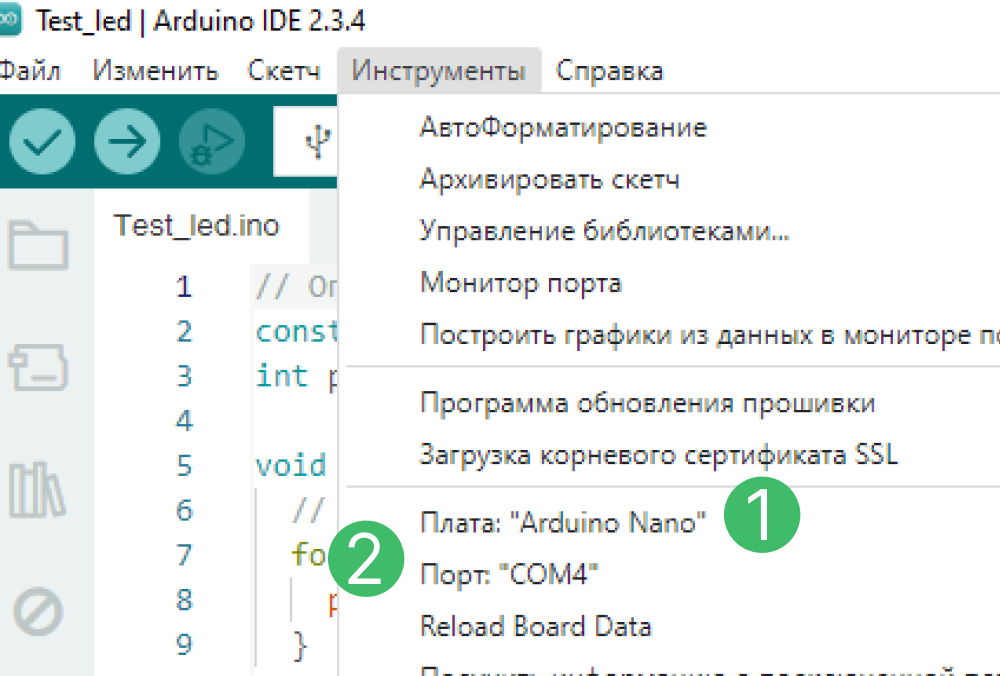The width and height of the screenshot is (1000, 676).
Task: Click line number 1 in gutter
Action: coord(184,286)
